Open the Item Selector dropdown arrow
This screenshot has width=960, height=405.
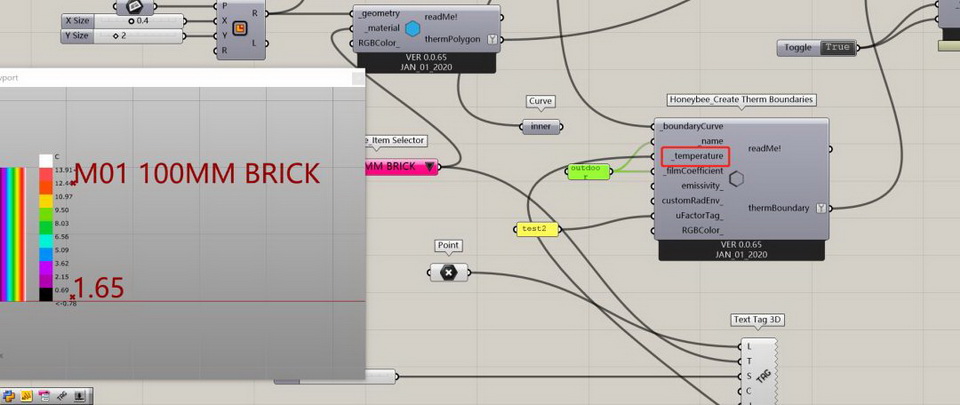(430, 167)
